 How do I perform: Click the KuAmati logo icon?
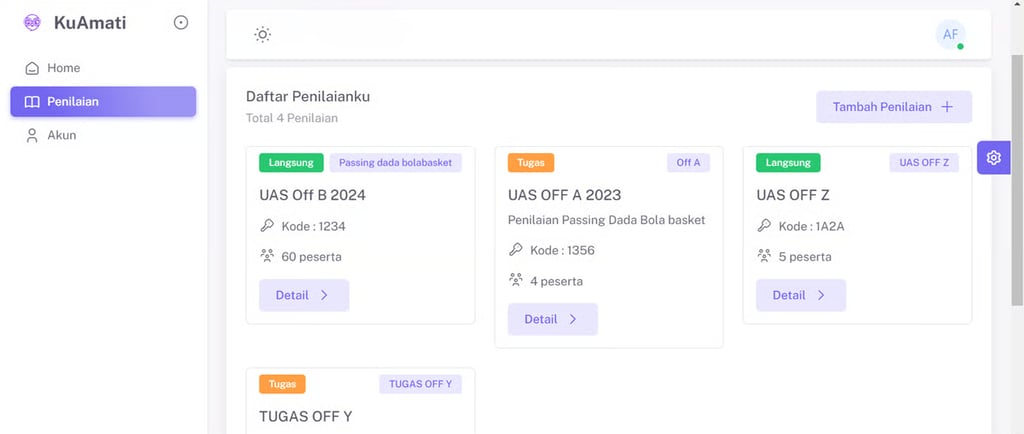[32, 22]
